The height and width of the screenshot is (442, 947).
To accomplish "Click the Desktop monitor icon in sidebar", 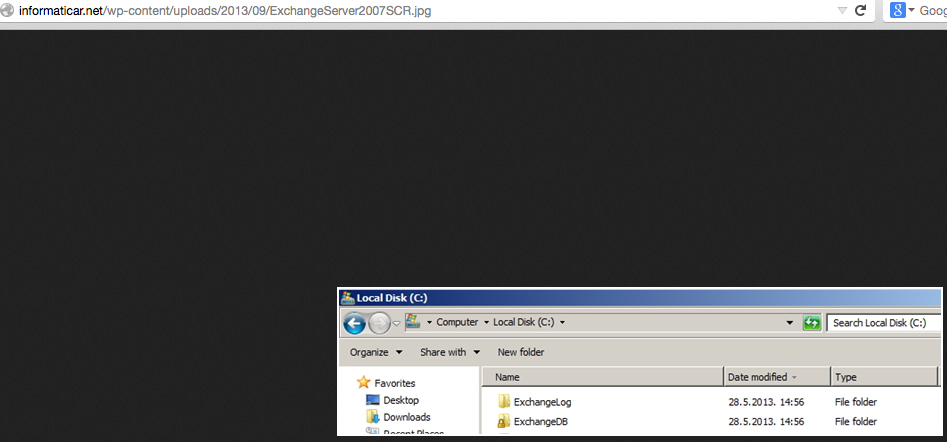I will tap(373, 400).
